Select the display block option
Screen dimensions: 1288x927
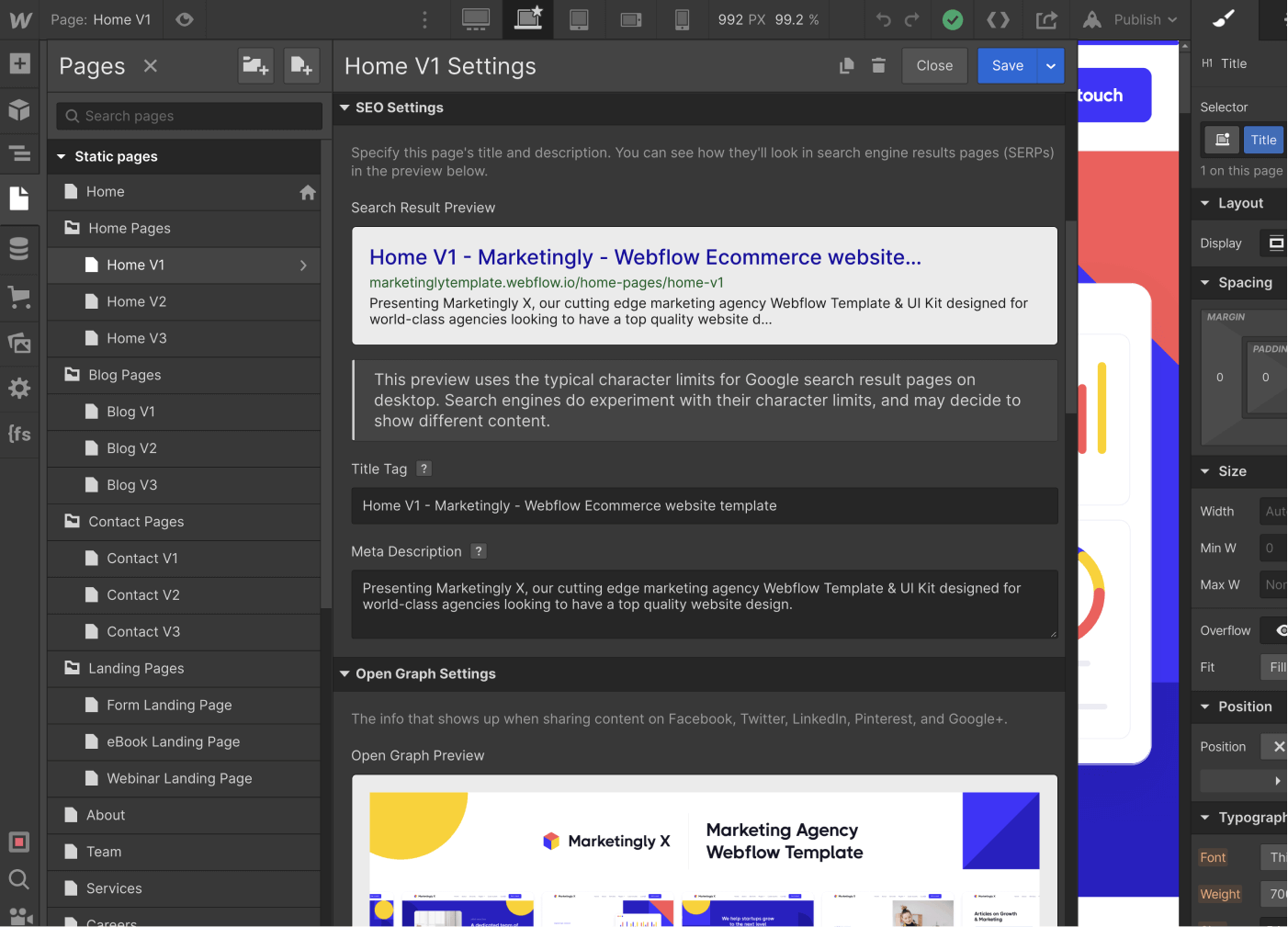[1274, 243]
